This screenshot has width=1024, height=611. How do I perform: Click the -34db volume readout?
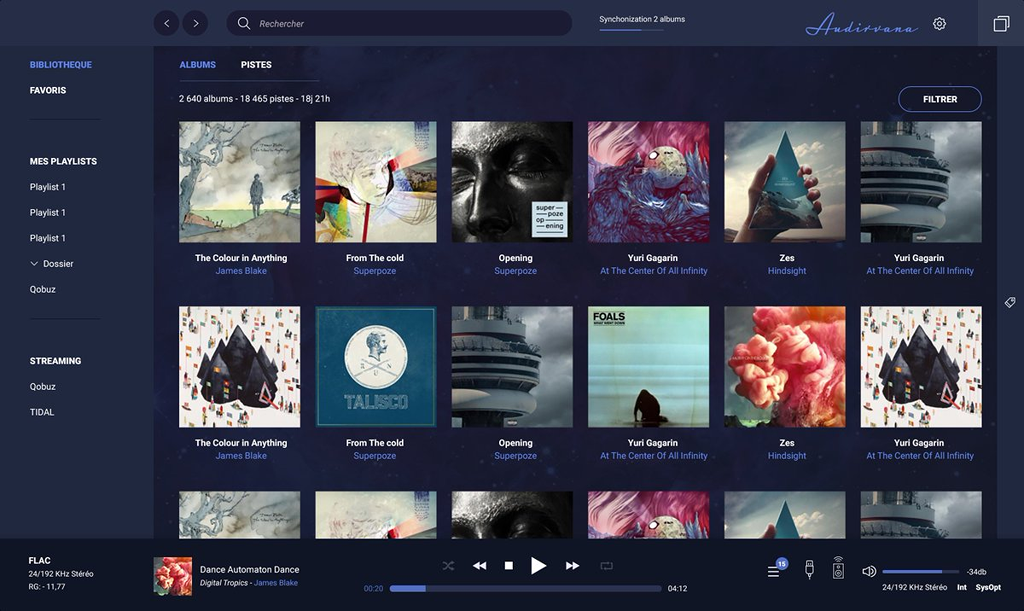pyautogui.click(x=976, y=572)
